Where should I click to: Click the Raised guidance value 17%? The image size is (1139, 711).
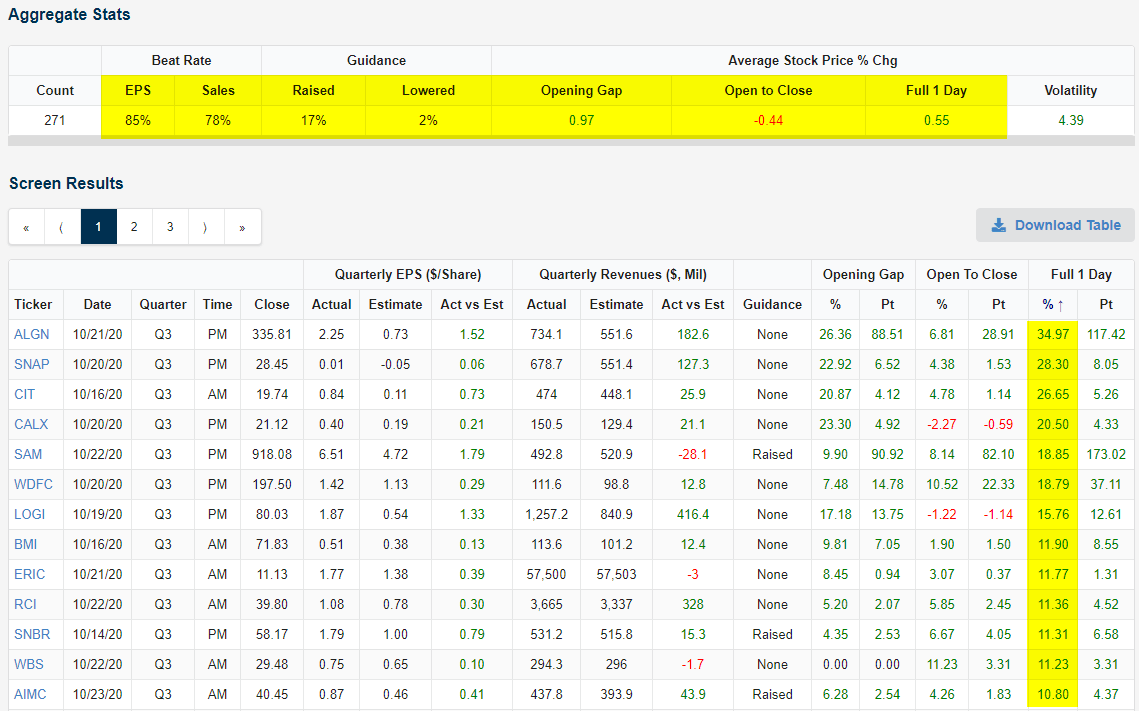pos(313,121)
